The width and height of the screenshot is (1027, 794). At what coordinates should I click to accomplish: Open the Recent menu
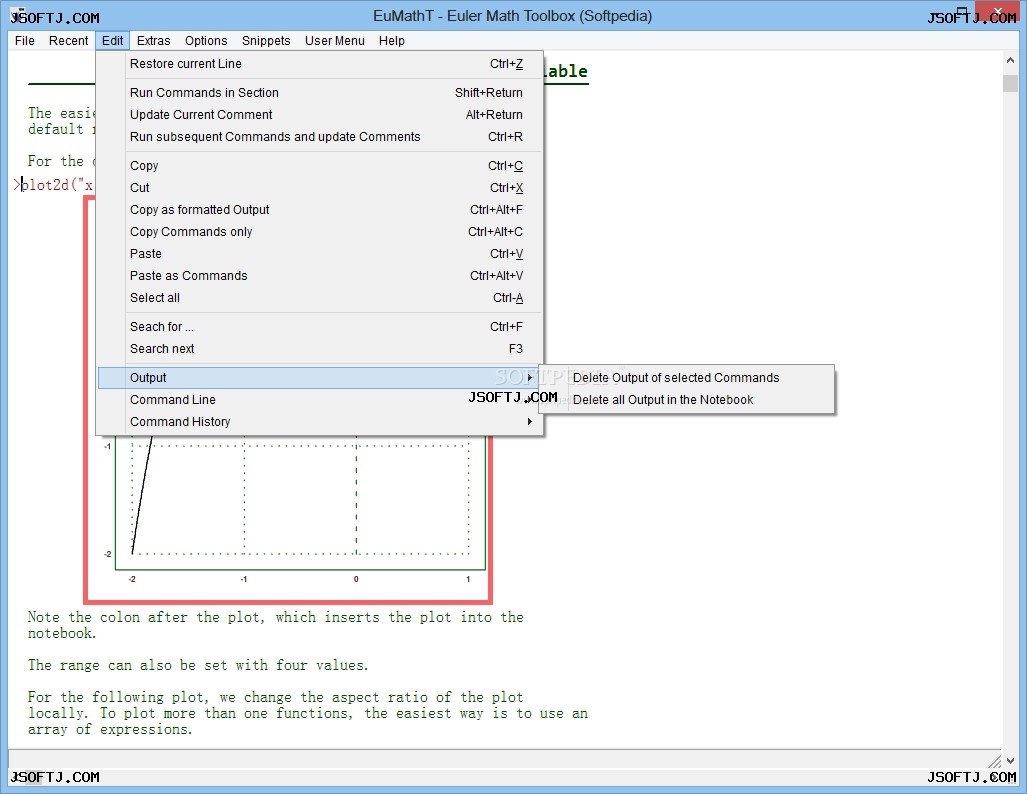pos(68,41)
